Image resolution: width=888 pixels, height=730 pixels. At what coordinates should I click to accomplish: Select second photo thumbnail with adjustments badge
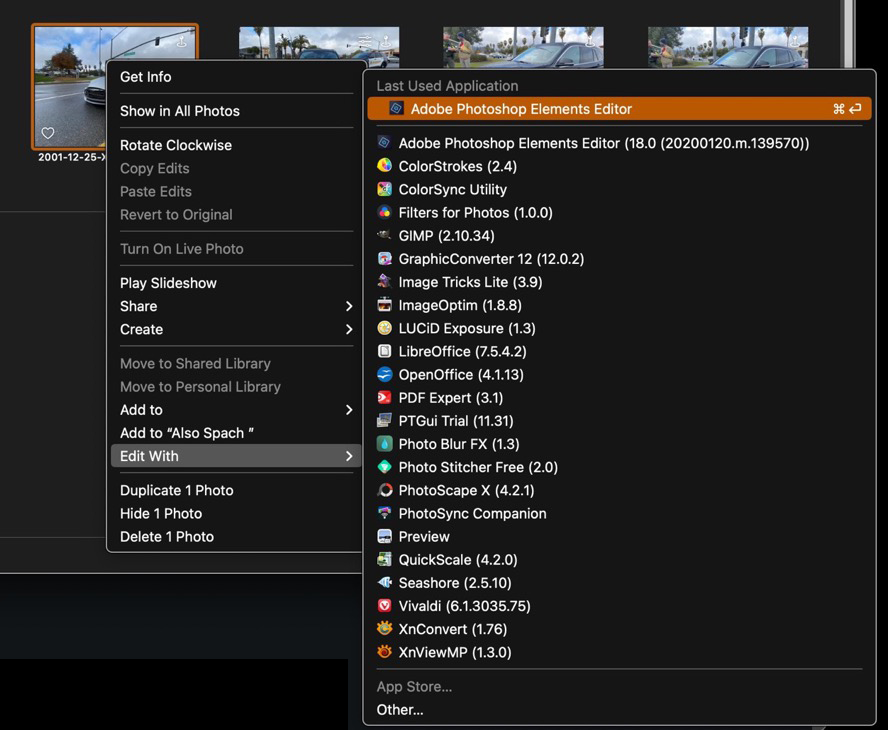click(319, 46)
